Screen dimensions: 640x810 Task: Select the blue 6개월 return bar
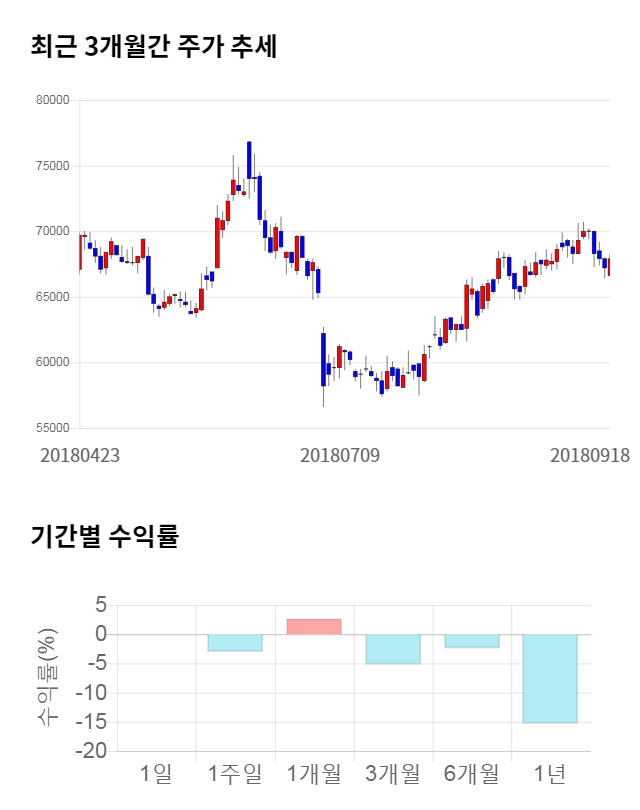coord(471,641)
